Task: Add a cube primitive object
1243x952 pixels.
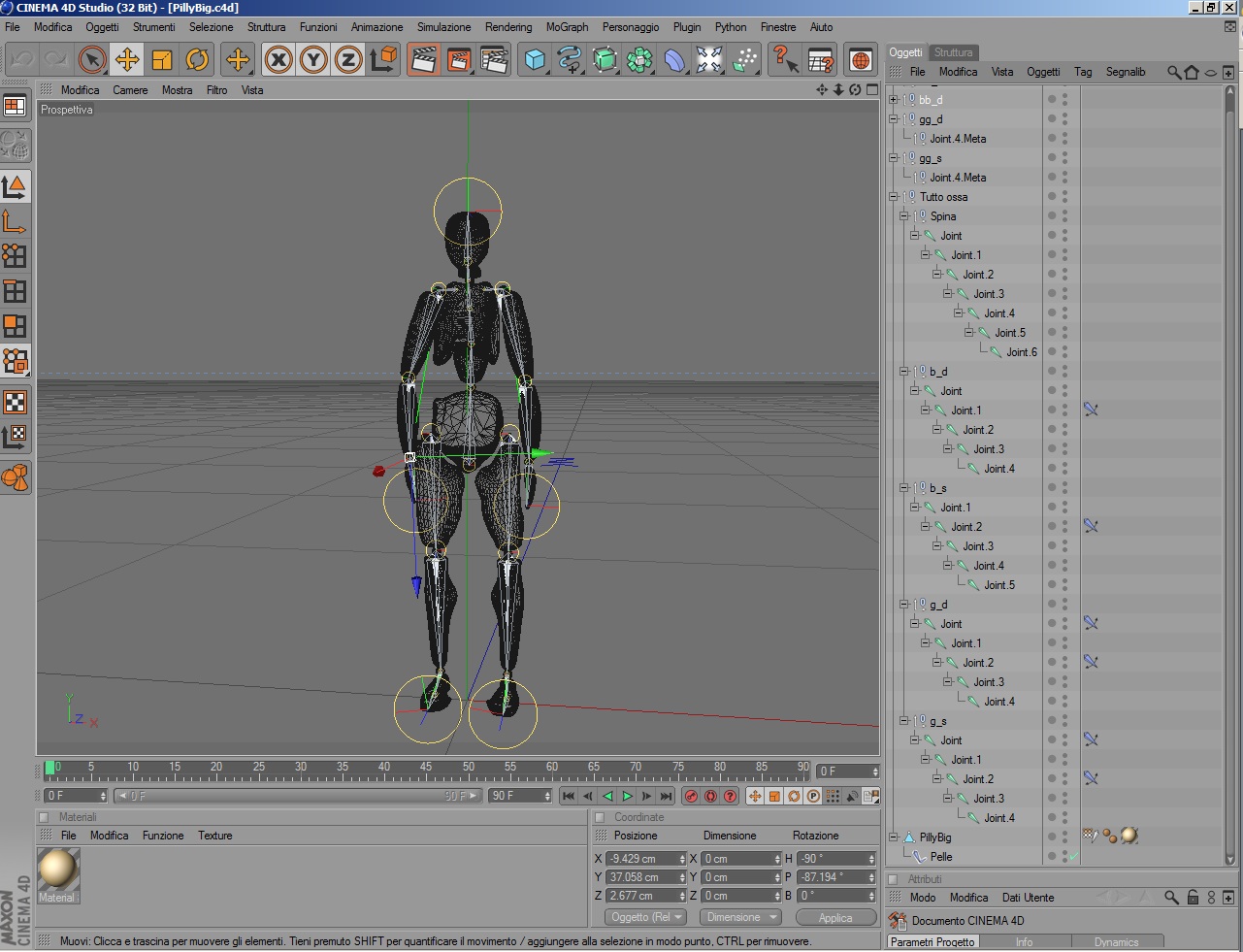Action: tap(535, 60)
